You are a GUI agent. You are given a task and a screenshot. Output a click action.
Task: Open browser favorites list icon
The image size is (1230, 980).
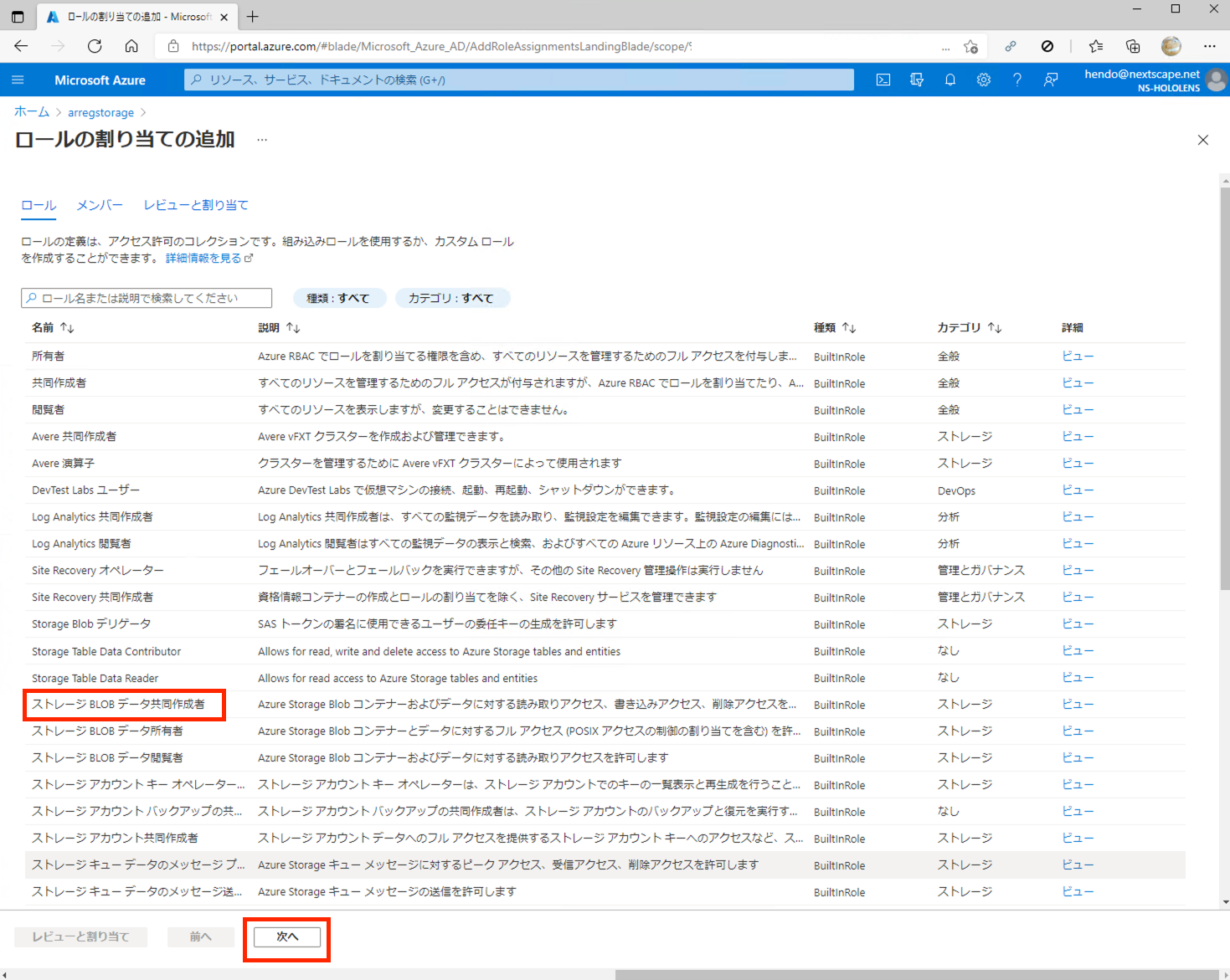pos(1095,46)
